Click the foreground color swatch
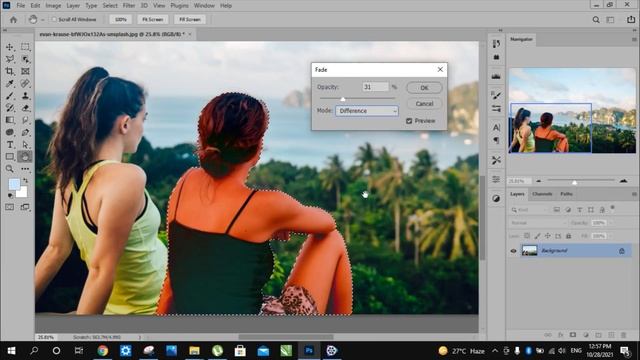640x360 pixels. pos(14,184)
